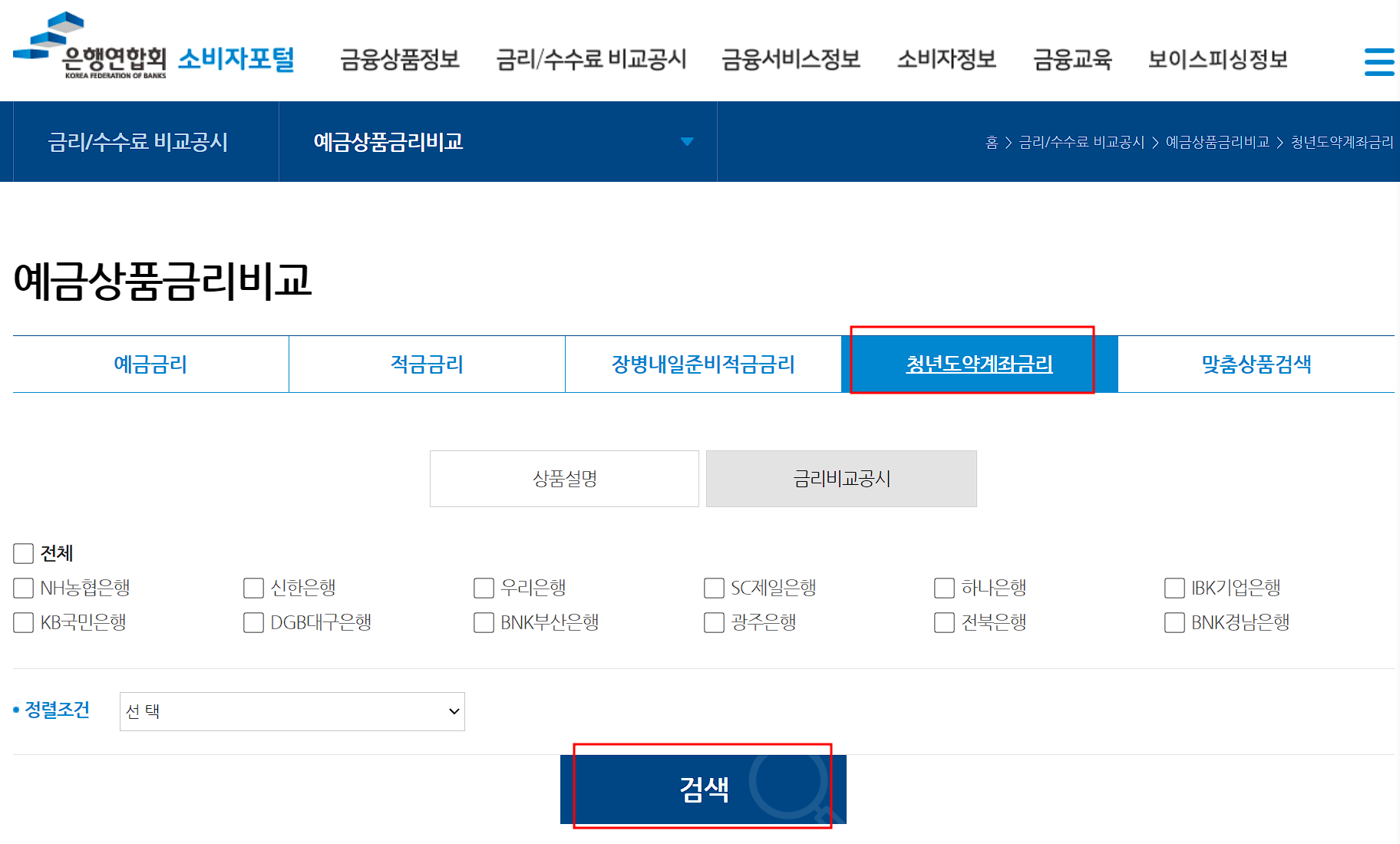Enable the BNK경남은행 checkbox
1400x844 pixels.
[x=1174, y=622]
